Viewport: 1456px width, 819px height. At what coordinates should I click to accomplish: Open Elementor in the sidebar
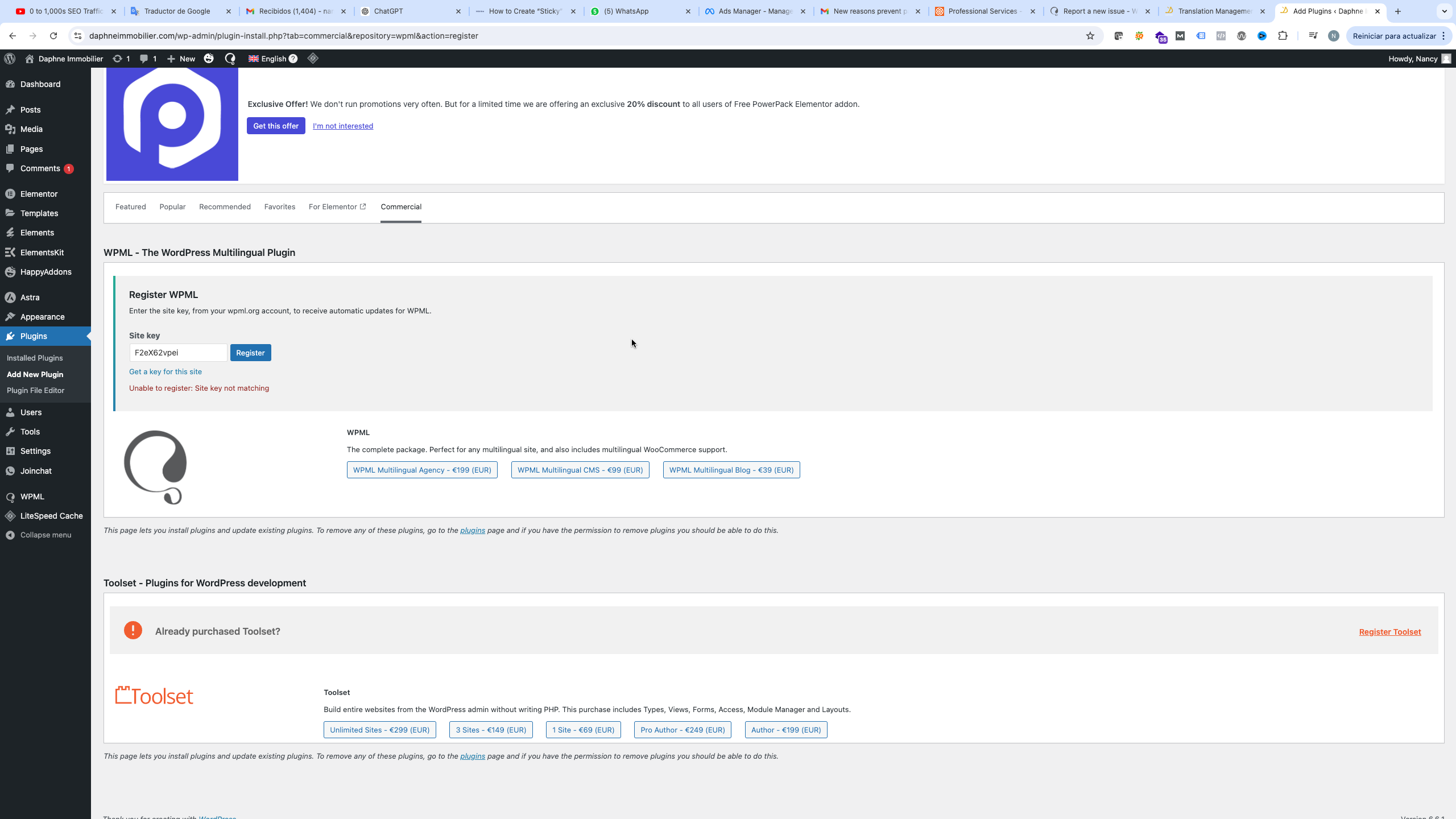pyautogui.click(x=45, y=194)
